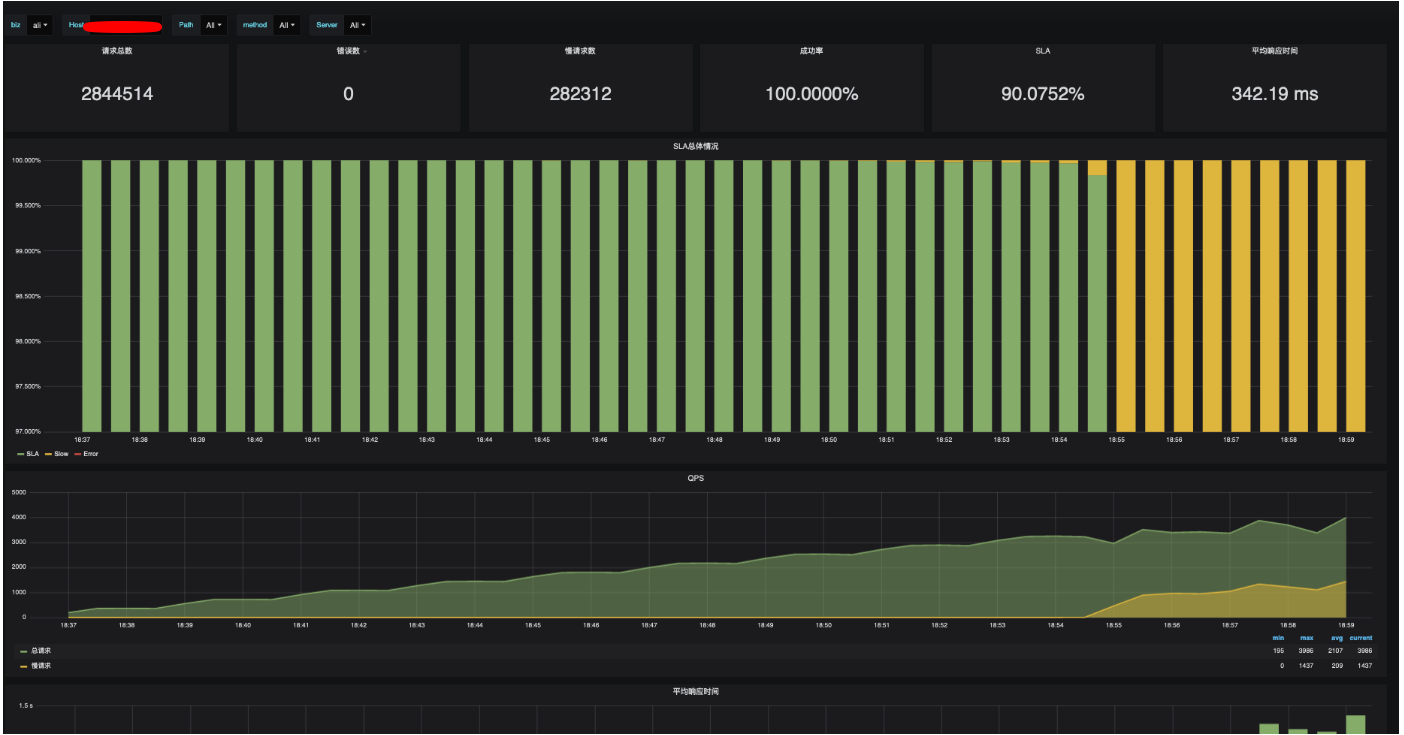Viewport: 1404px width, 735px height.
Task: Open the lower 平均响应时间 chart title menu
Action: pos(695,691)
